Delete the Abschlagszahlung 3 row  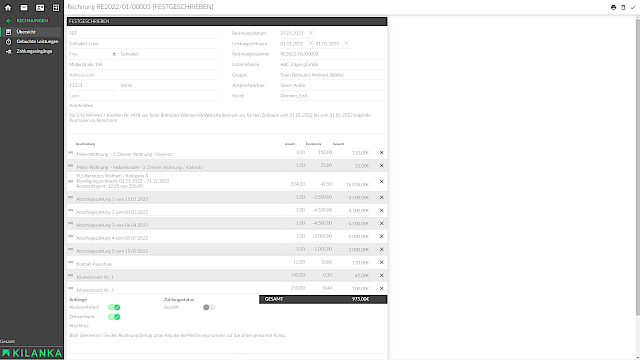click(x=382, y=224)
